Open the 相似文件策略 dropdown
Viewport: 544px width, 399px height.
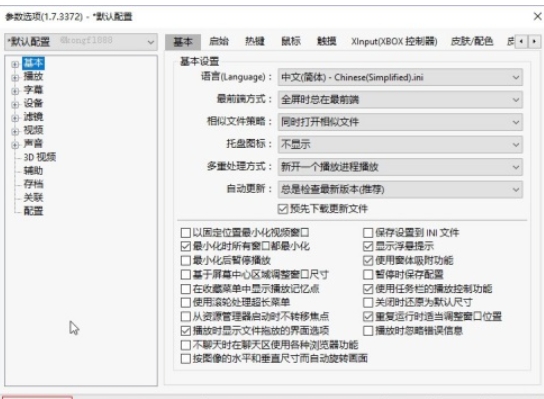click(400, 122)
